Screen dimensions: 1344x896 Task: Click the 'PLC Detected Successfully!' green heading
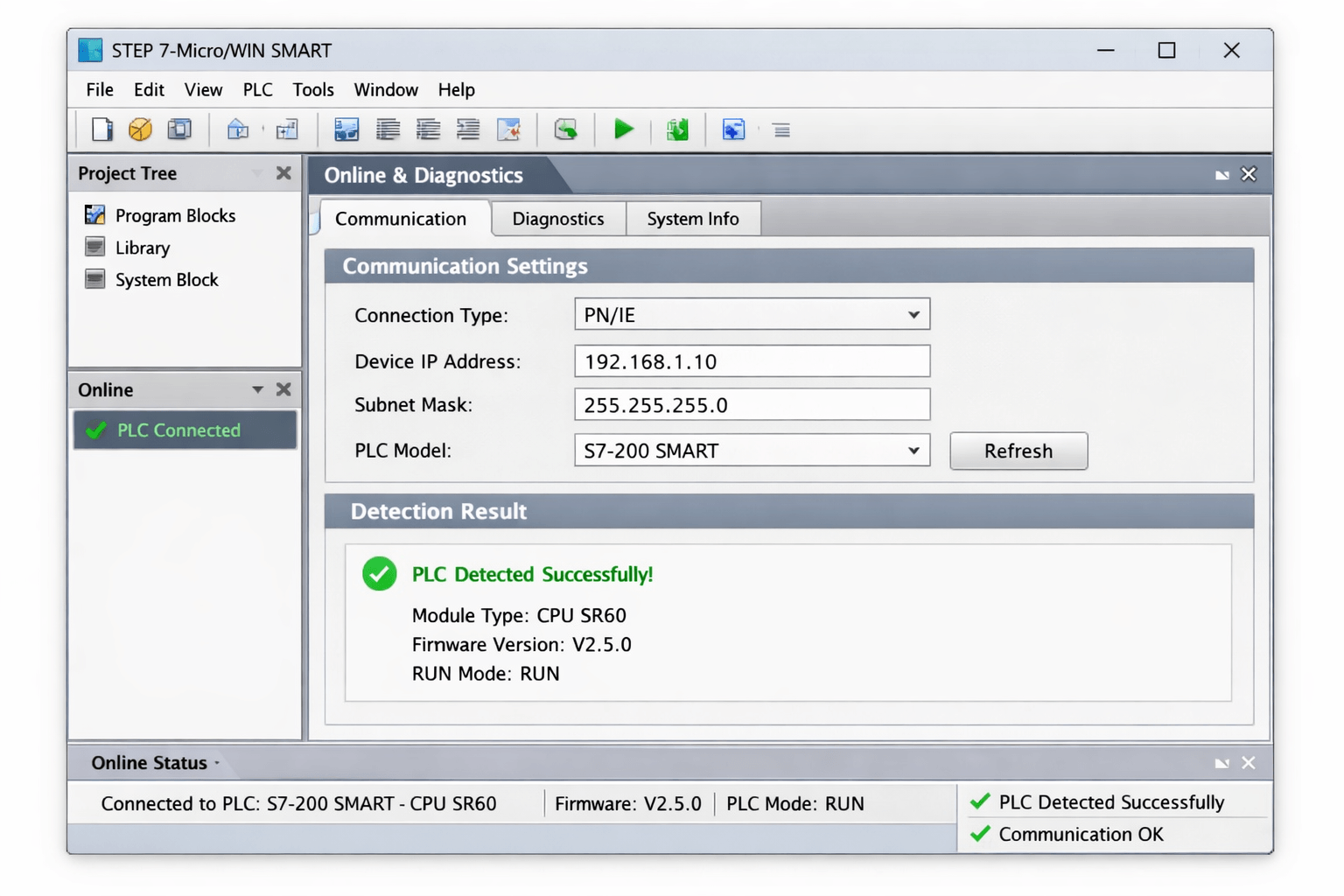point(532,574)
